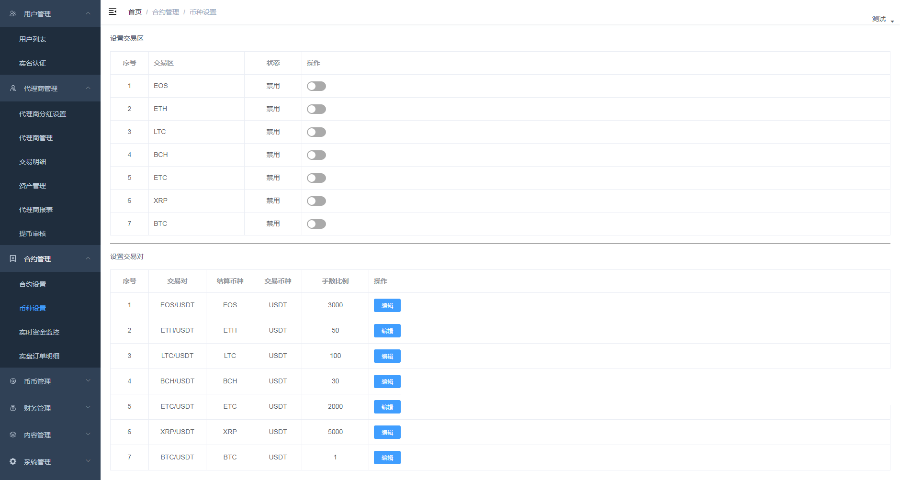Click the LTC/USDT pair cell
Image resolution: width=900 pixels, height=480 pixels.
point(177,355)
